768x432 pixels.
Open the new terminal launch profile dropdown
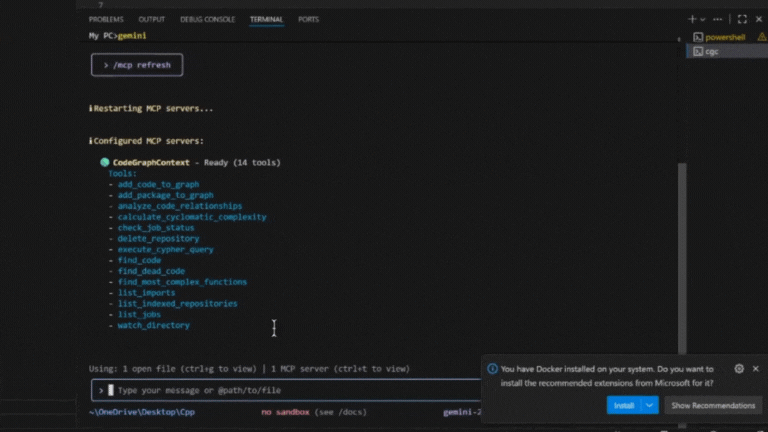click(703, 19)
